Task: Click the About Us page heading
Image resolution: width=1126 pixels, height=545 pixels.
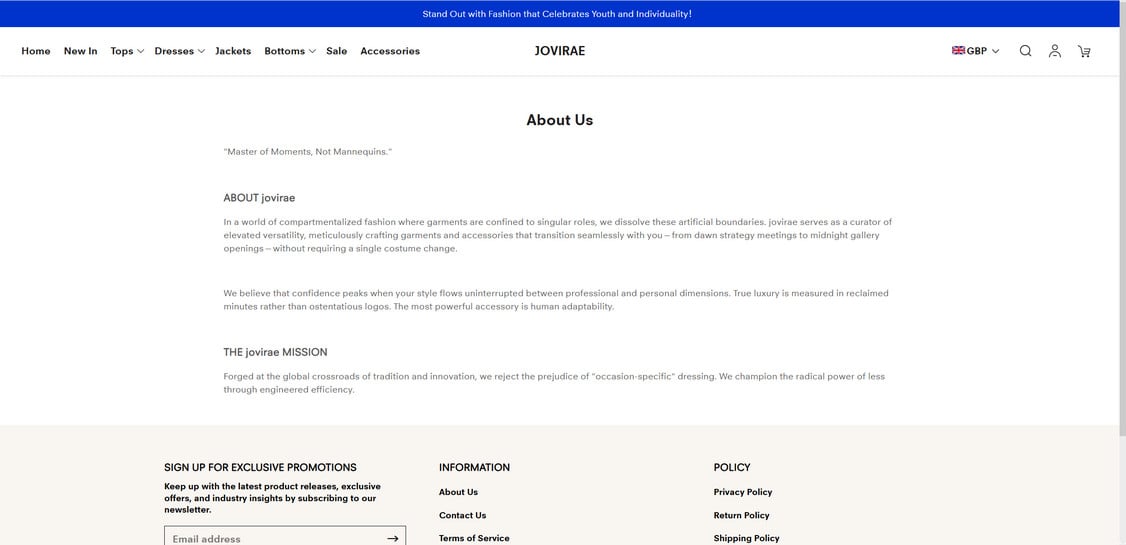Action: coord(559,120)
